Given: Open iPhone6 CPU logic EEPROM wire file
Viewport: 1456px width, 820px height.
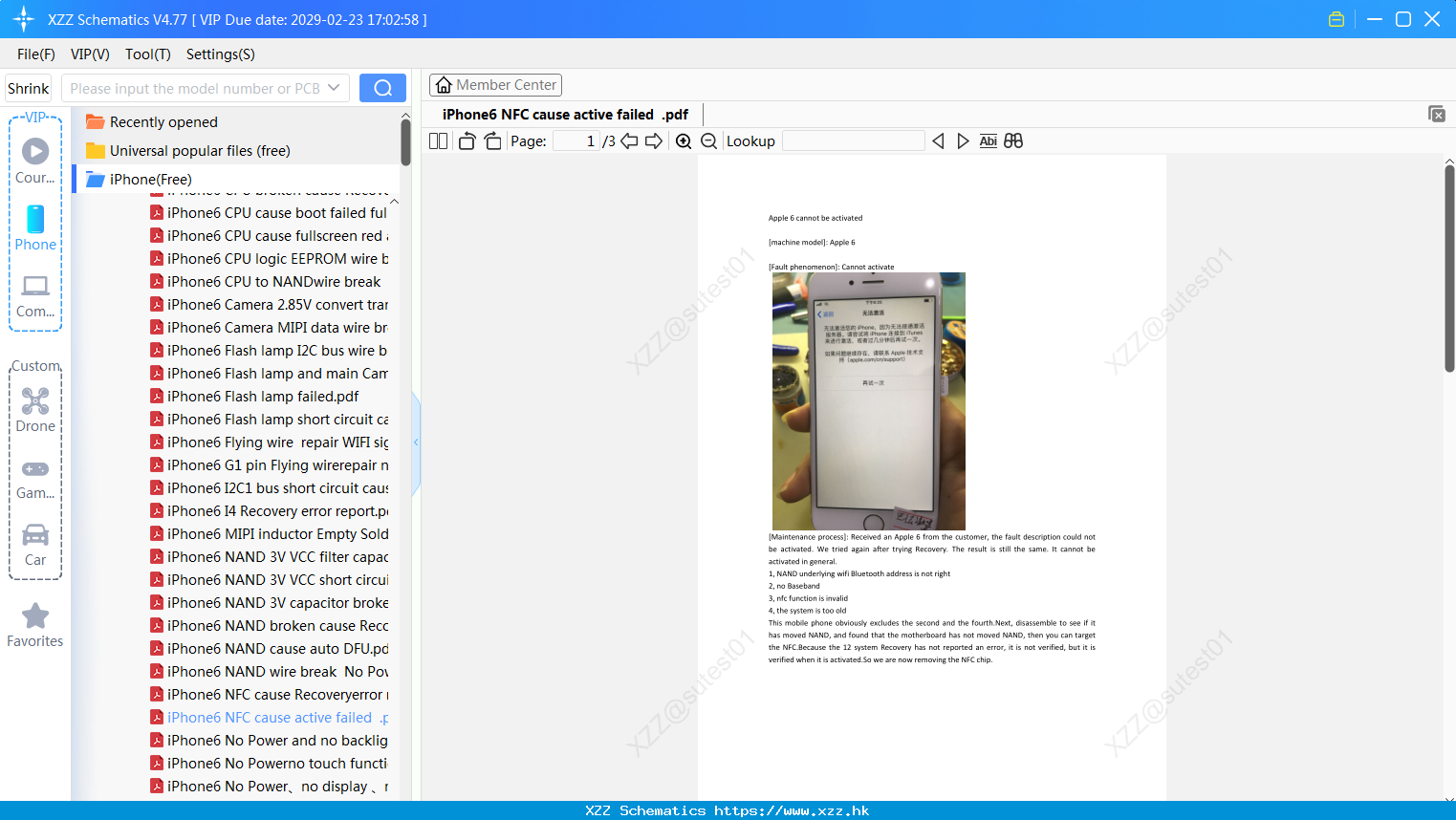Looking at the screenshot, I should click(x=269, y=259).
